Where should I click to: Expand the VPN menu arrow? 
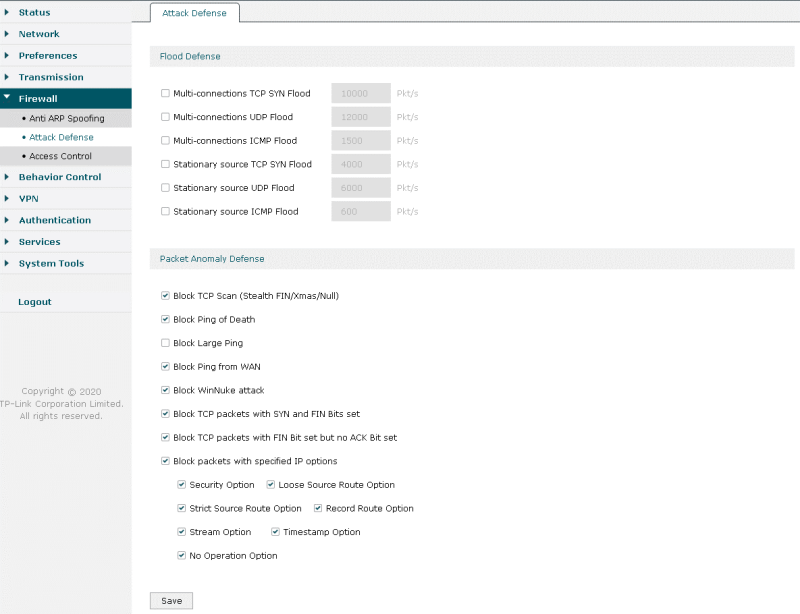pyautogui.click(x=7, y=199)
